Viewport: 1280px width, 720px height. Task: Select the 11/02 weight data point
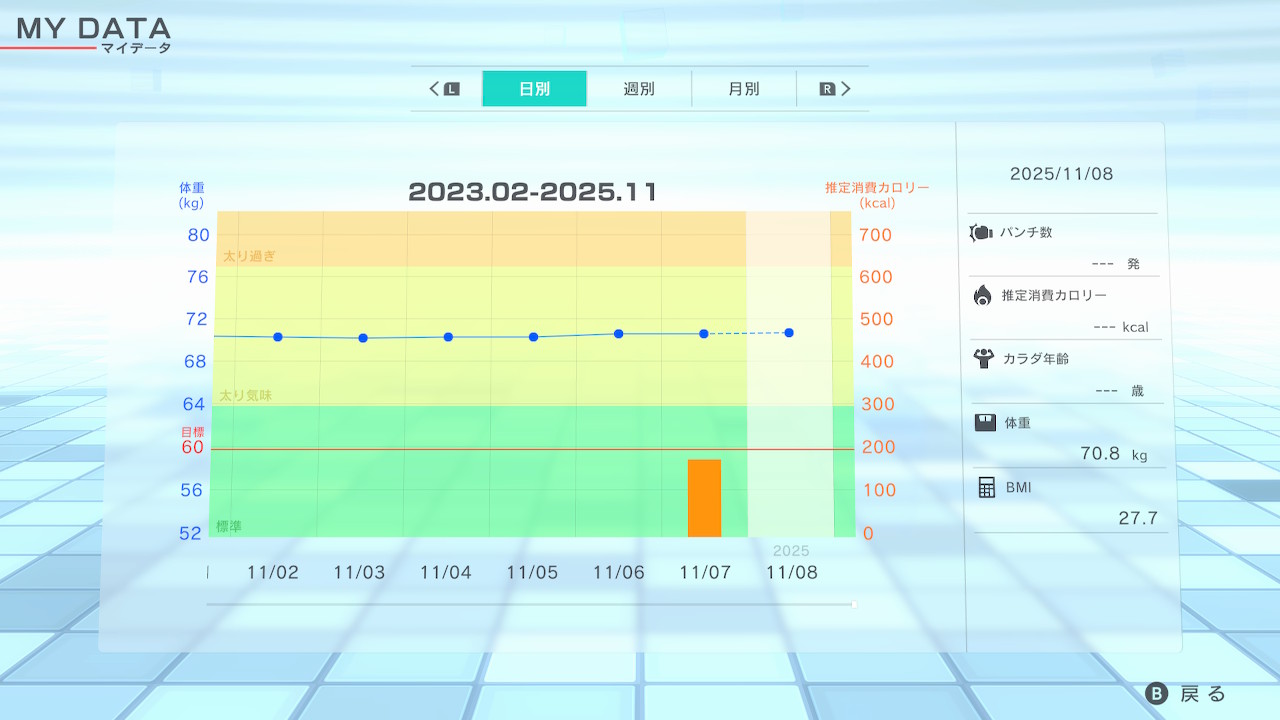[x=277, y=337]
